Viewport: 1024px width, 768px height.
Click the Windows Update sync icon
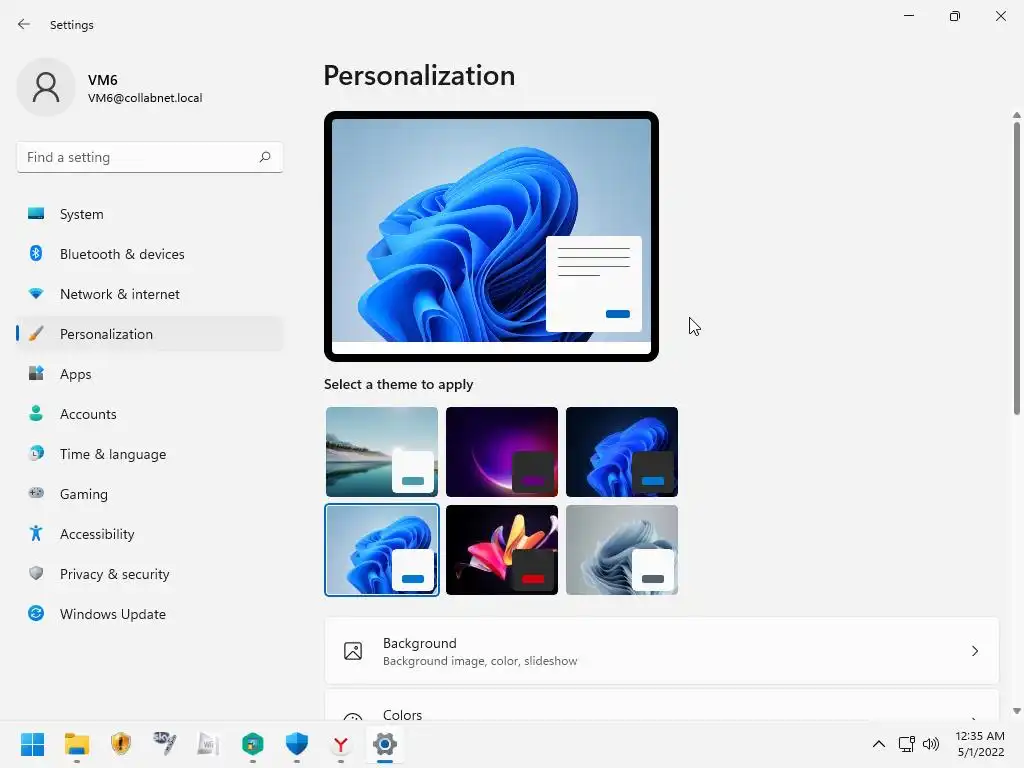[x=36, y=613]
